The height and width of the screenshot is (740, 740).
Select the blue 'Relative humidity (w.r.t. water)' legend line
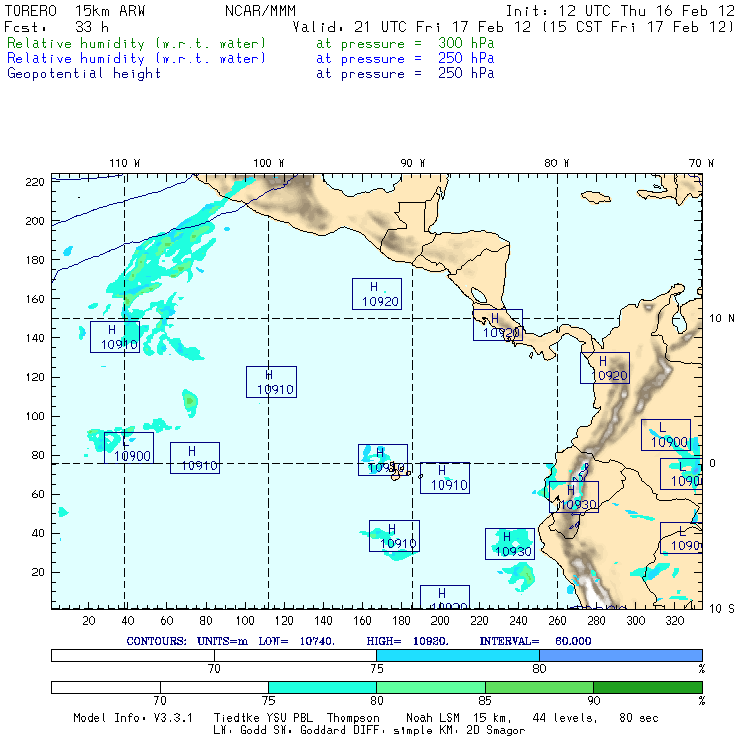(x=136, y=59)
